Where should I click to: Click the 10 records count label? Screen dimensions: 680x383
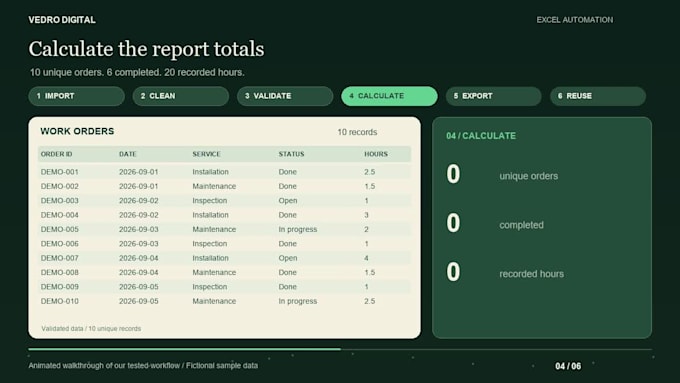coord(357,132)
